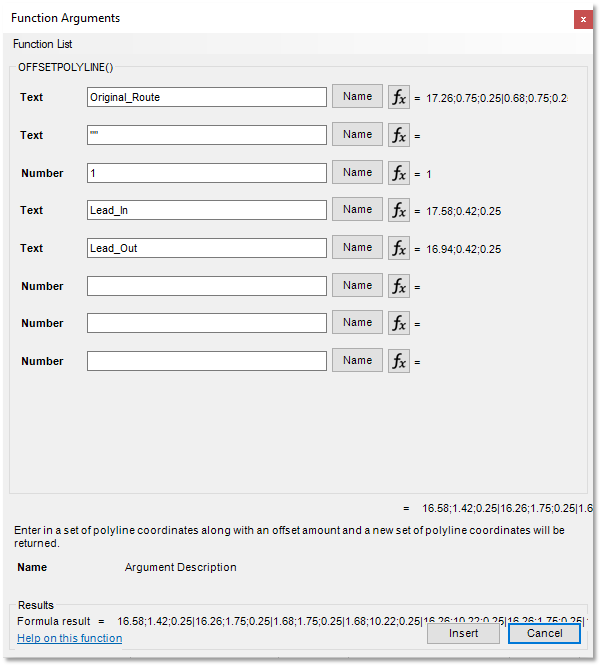The height and width of the screenshot is (667, 602).
Task: Click the last empty Number input field
Action: [207, 361]
